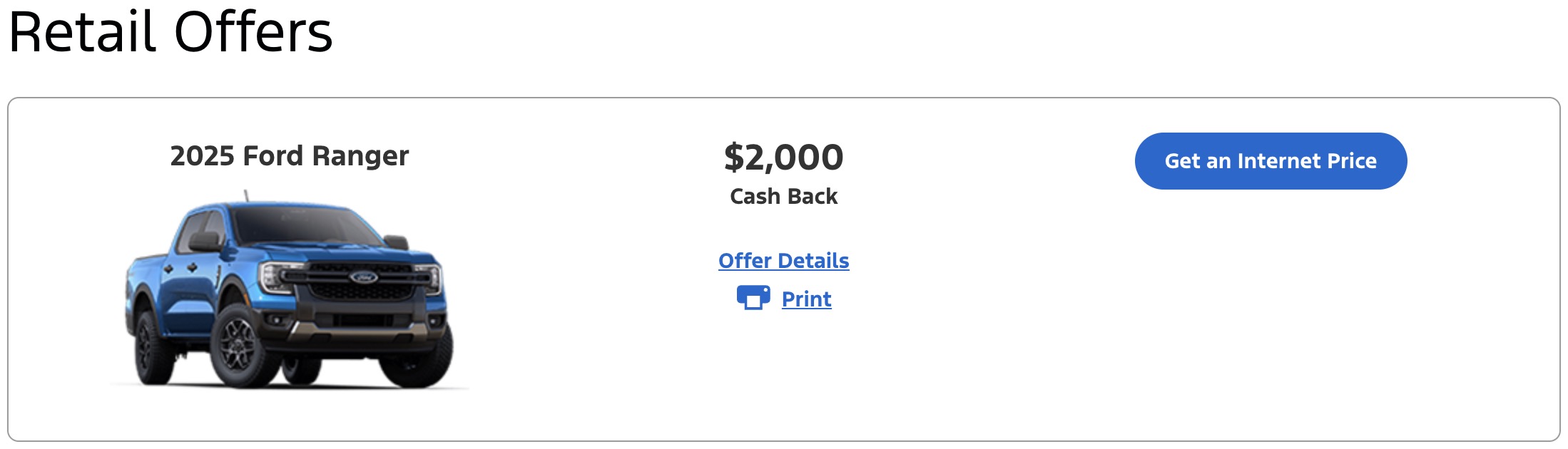Click the Print link text

click(x=806, y=299)
